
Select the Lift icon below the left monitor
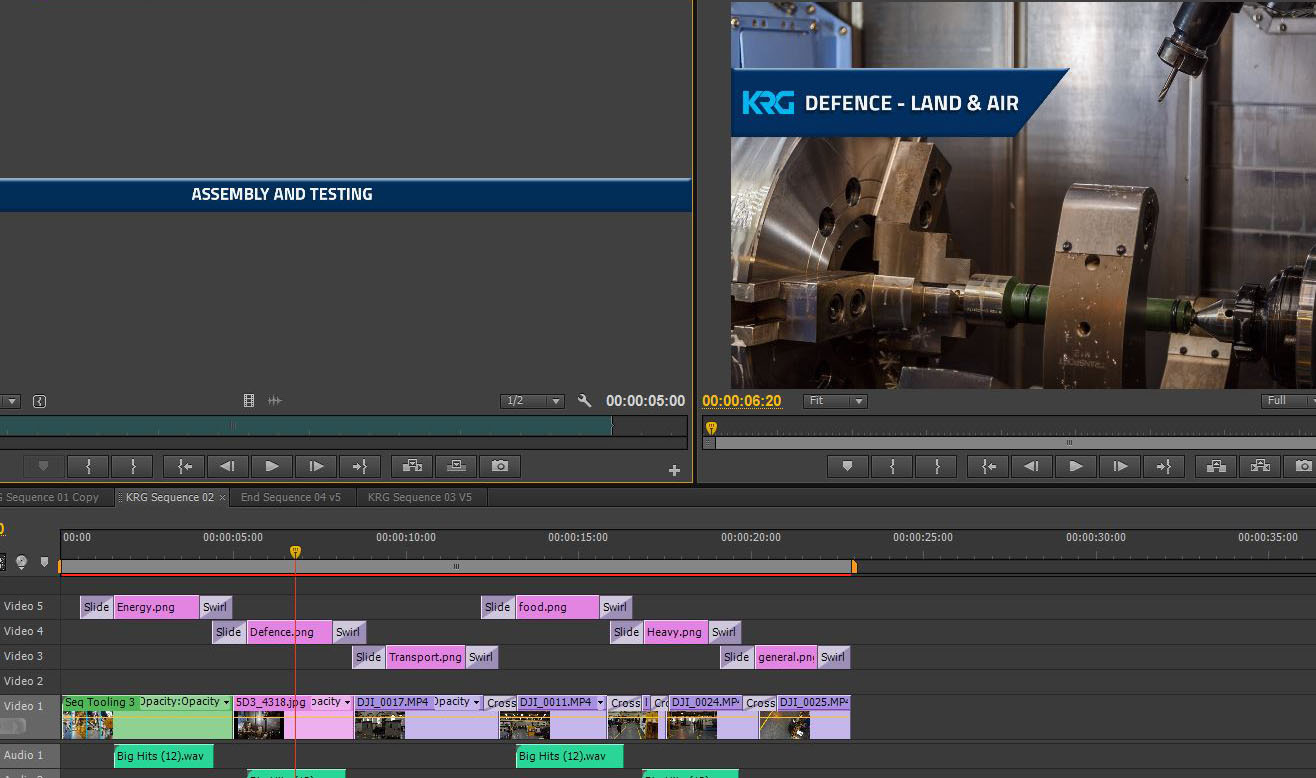click(x=411, y=466)
